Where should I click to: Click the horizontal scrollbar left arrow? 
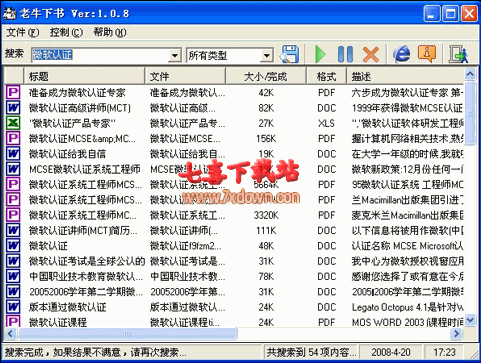[x=10, y=333]
